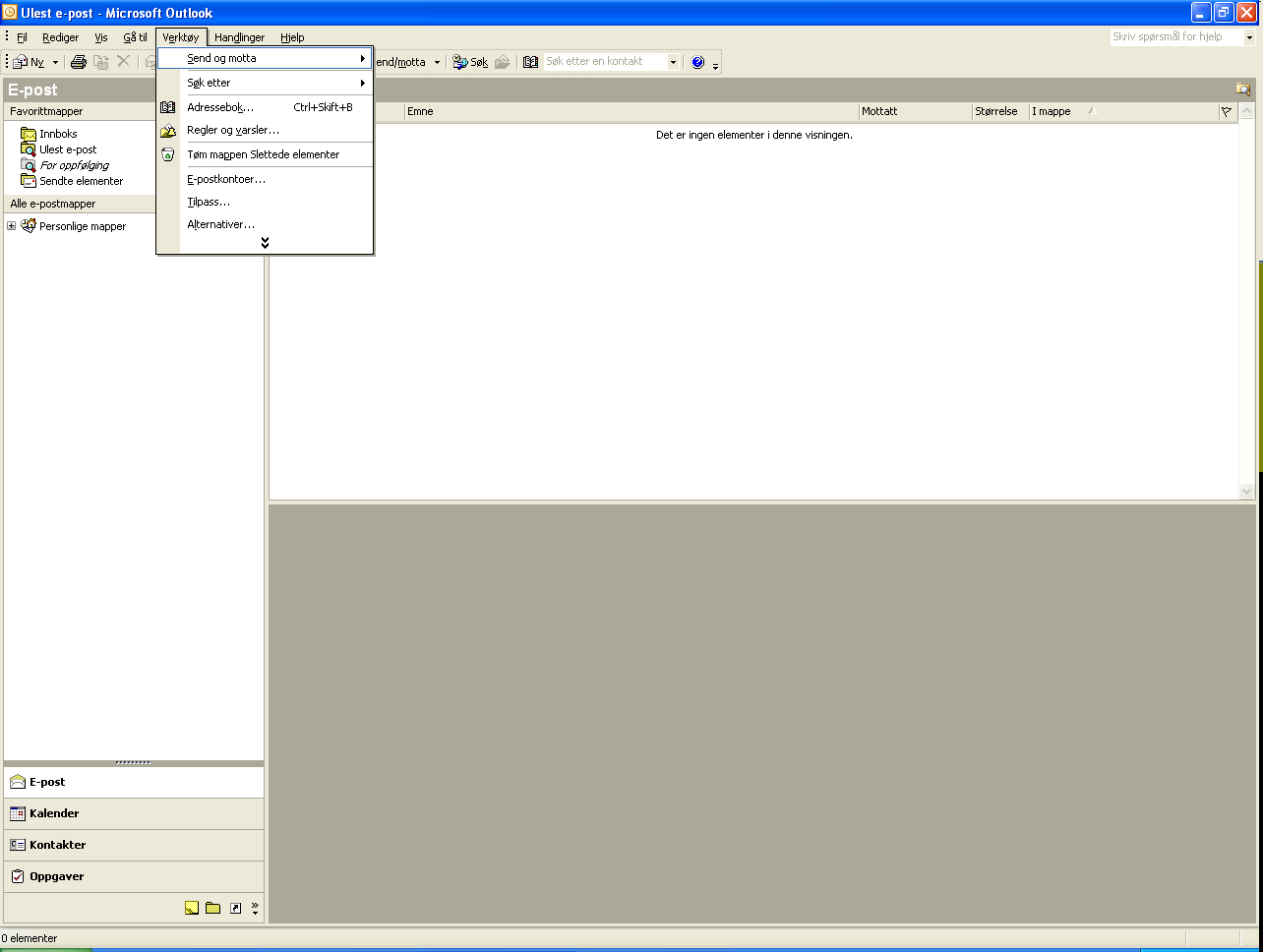This screenshot has height=952, width=1263.
Task: Open the Handlinger menu
Action: [x=239, y=37]
